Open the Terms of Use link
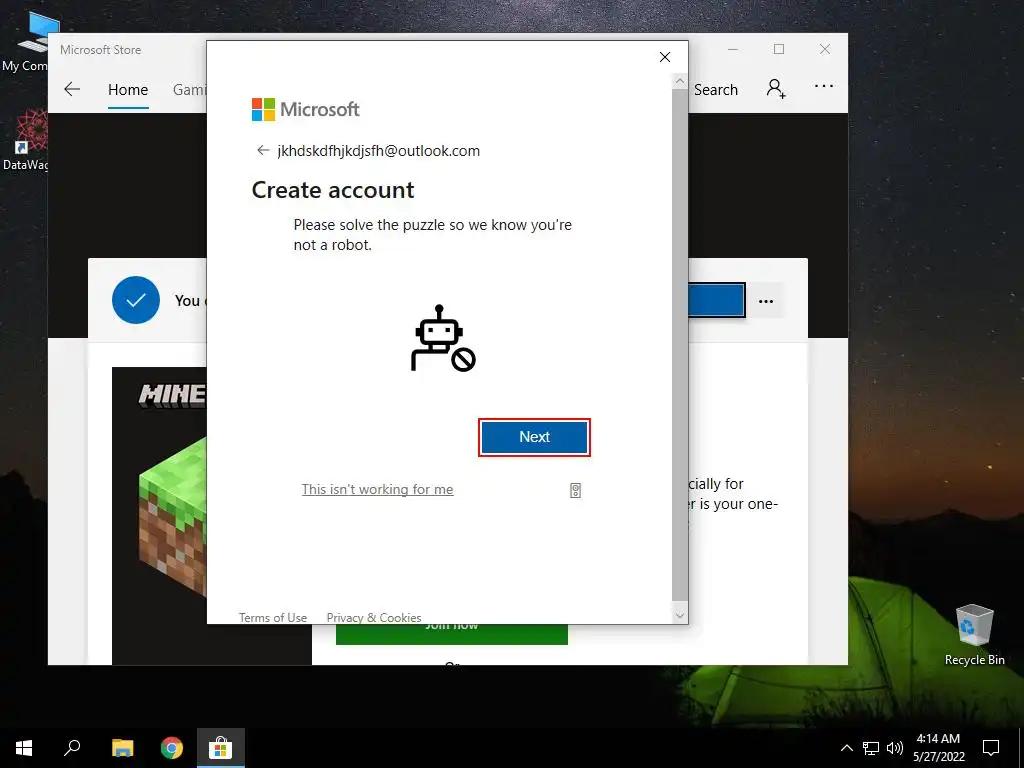1024x768 pixels. tap(272, 617)
